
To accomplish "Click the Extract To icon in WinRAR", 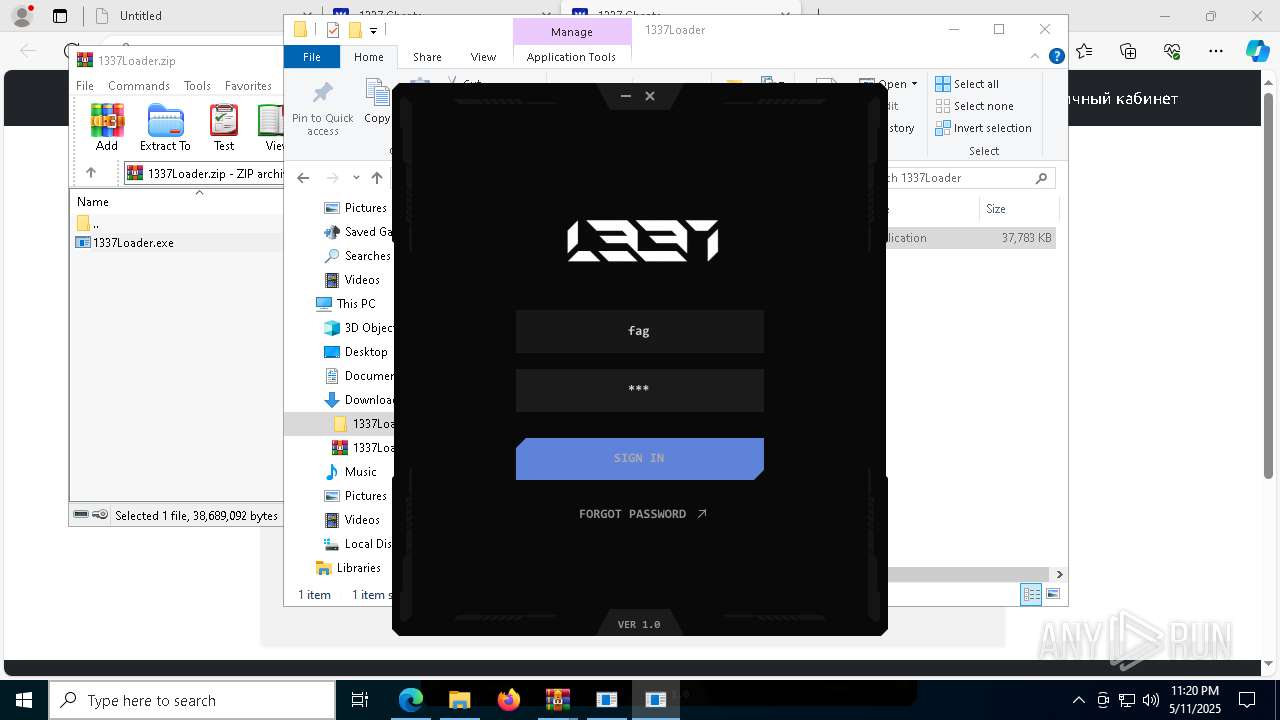I will point(165,127).
